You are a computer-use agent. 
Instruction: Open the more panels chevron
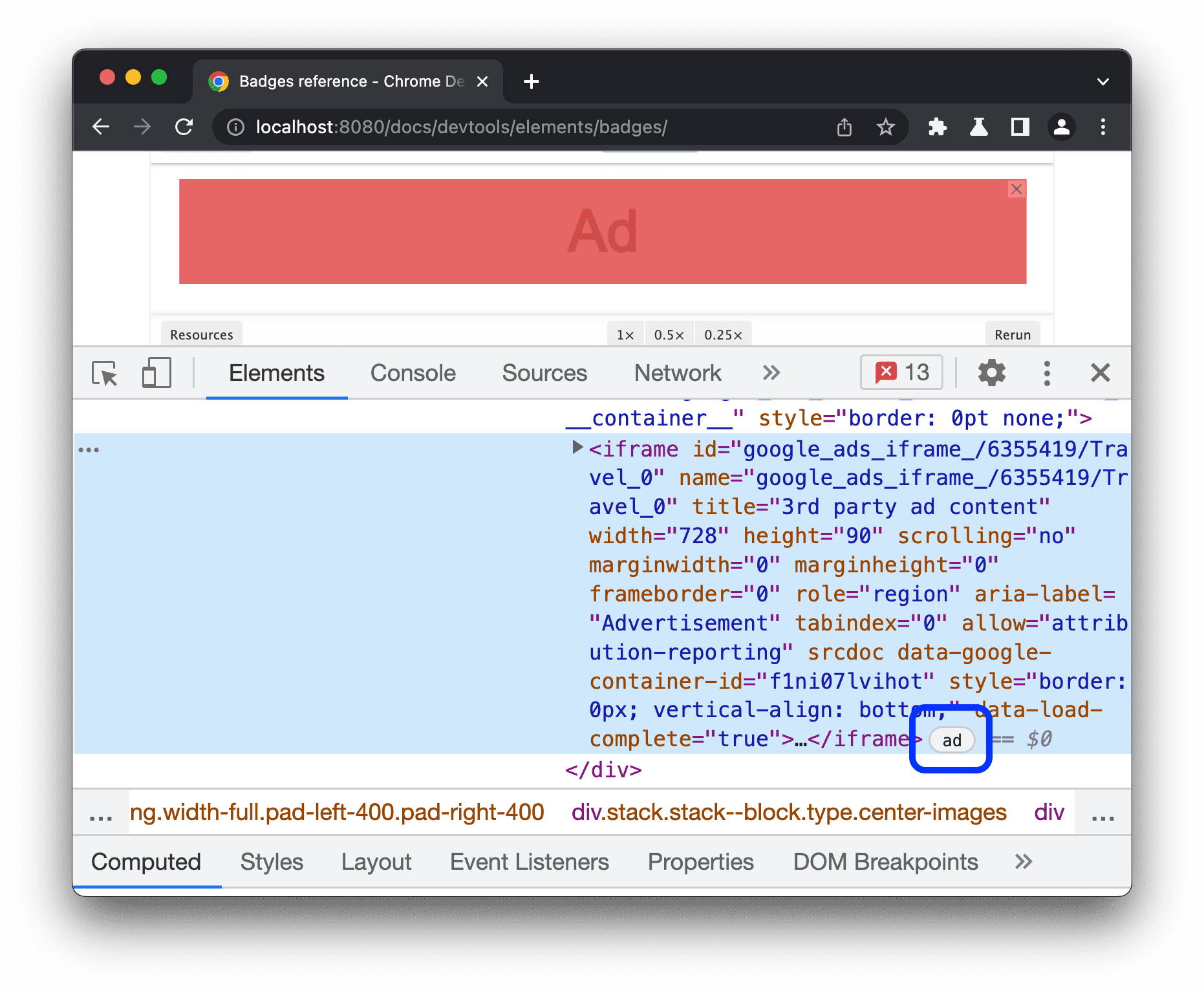click(771, 372)
